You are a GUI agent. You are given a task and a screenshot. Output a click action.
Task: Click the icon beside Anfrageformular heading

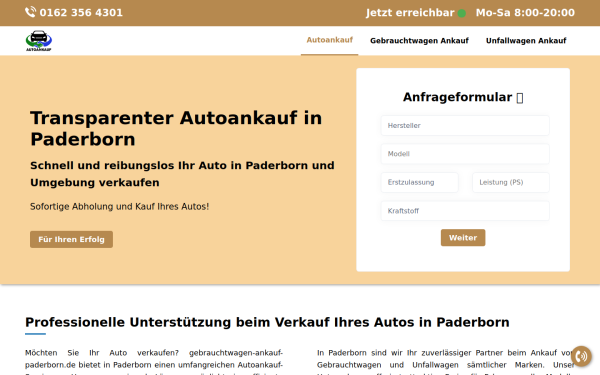[520, 98]
